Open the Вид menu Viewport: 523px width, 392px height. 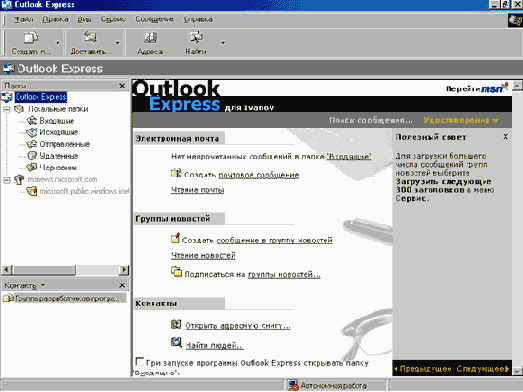[x=84, y=19]
